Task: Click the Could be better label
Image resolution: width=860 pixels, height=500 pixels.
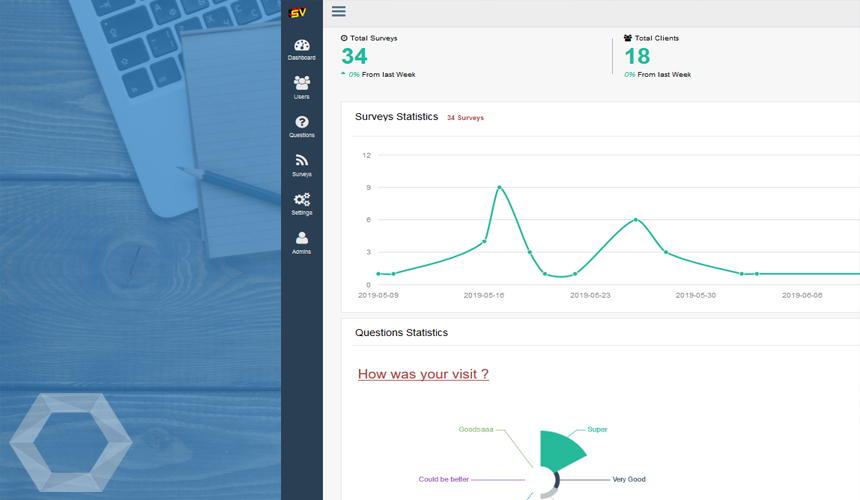Action: pos(443,479)
